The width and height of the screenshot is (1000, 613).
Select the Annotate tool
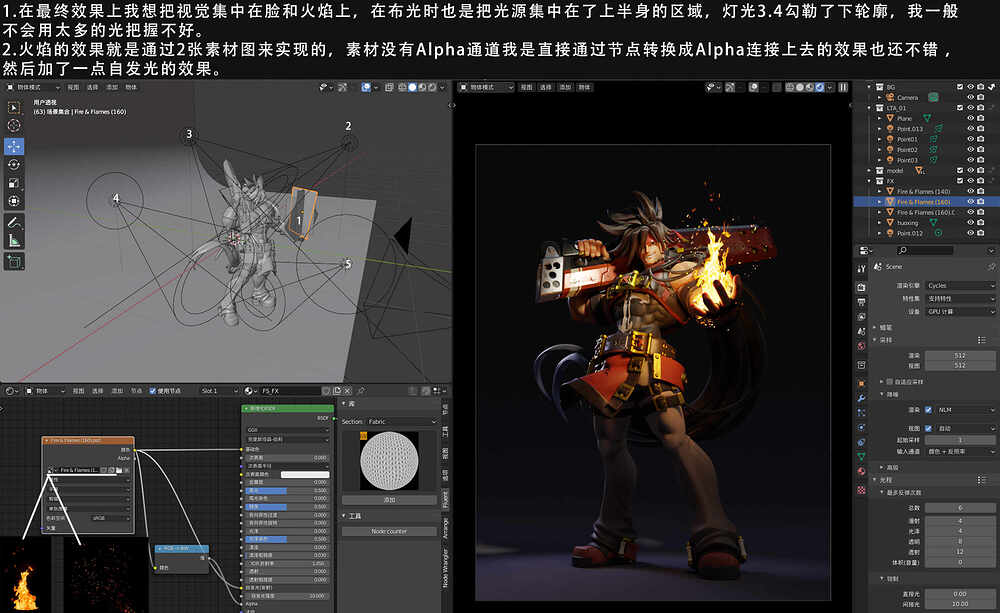point(13,222)
